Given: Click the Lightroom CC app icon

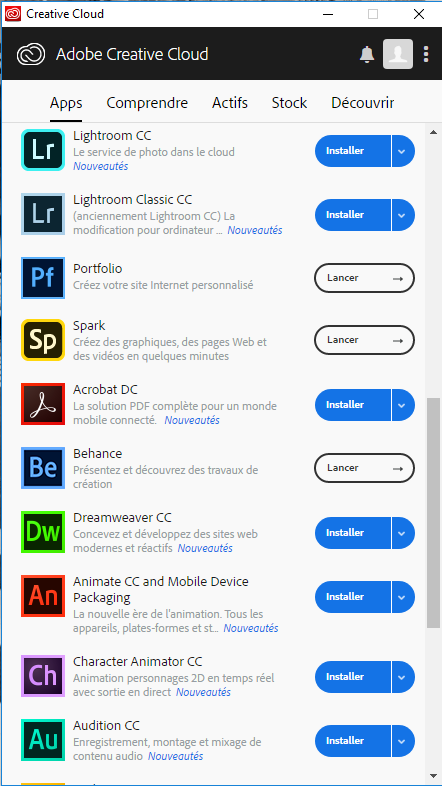Looking at the screenshot, I should pos(43,150).
